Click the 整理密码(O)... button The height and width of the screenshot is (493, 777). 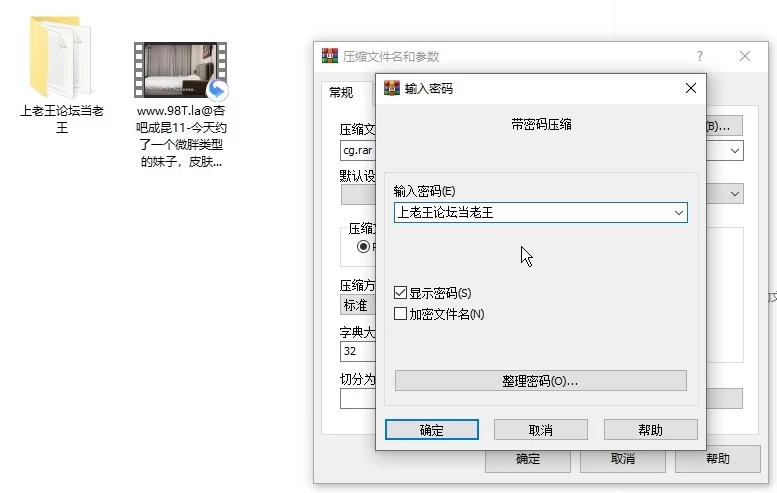coord(540,381)
